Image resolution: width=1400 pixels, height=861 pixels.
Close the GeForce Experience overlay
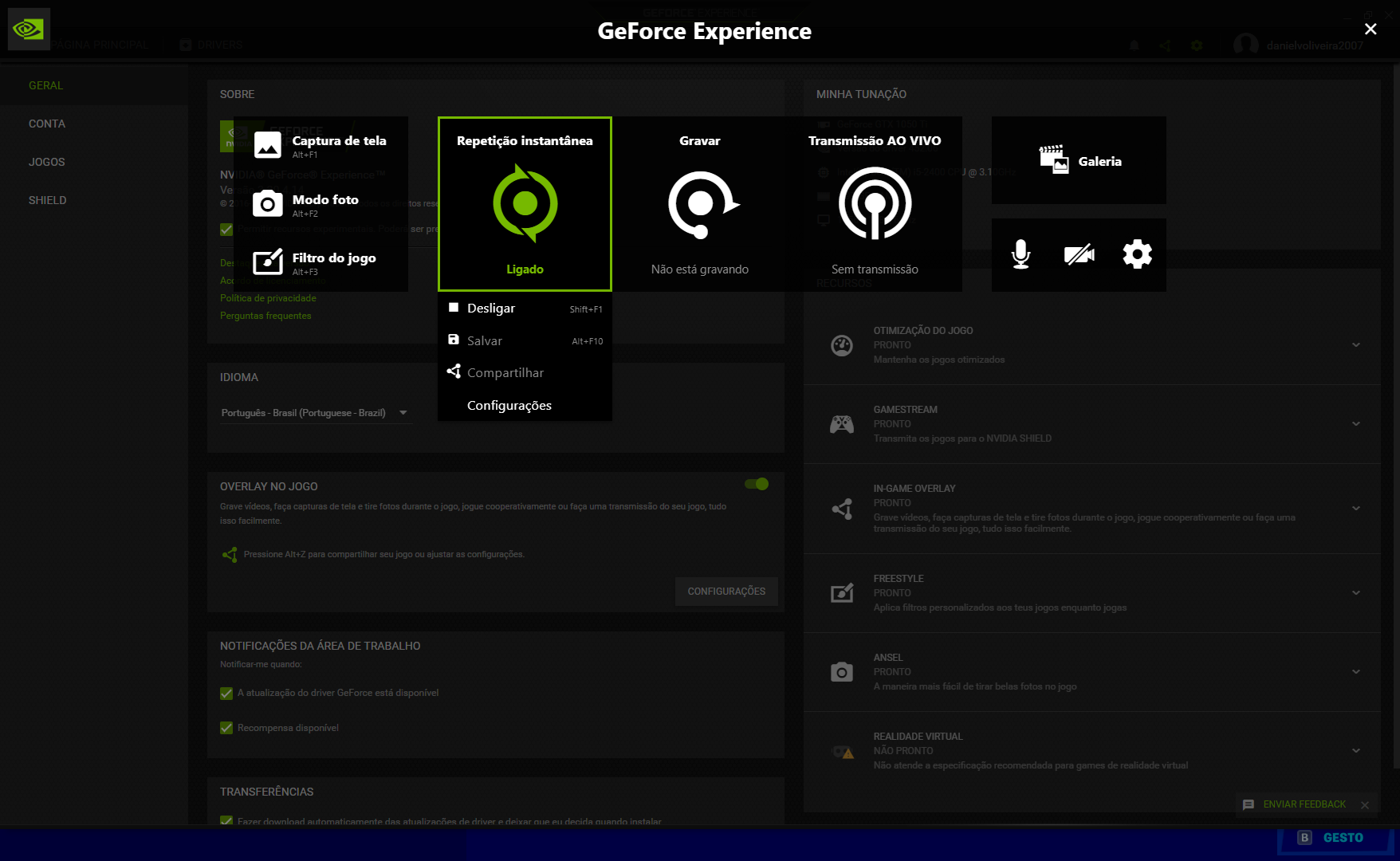pos(1371,29)
